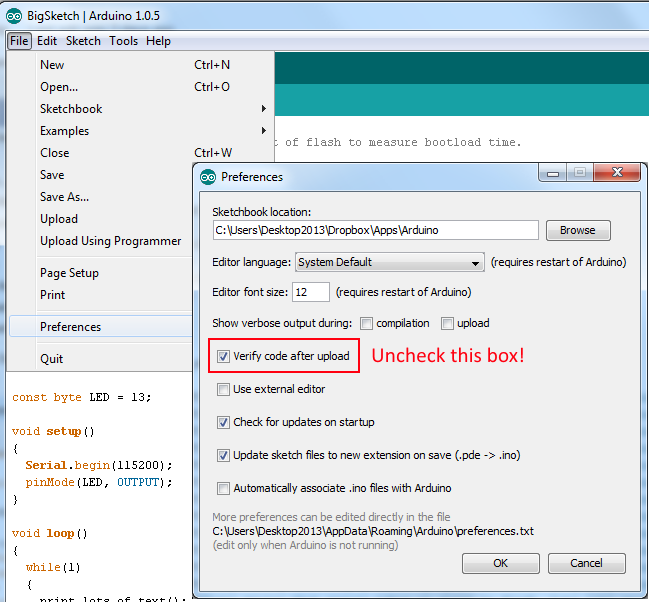Close the Preferences dialog

point(617,172)
